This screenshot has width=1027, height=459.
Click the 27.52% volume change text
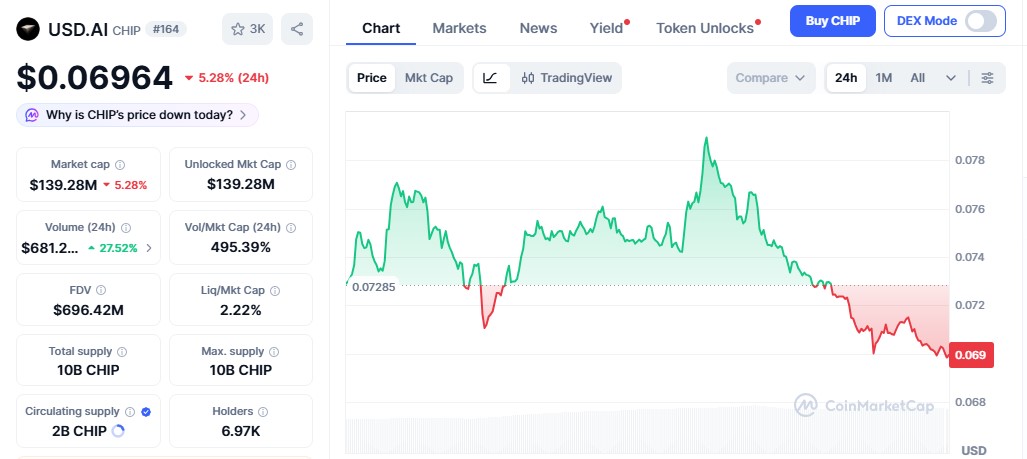(118, 248)
